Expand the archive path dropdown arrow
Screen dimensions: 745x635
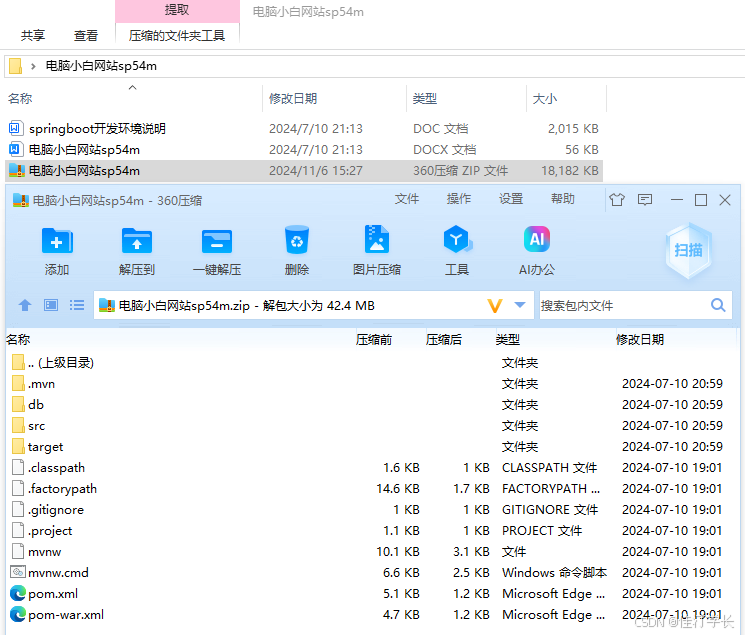point(520,305)
